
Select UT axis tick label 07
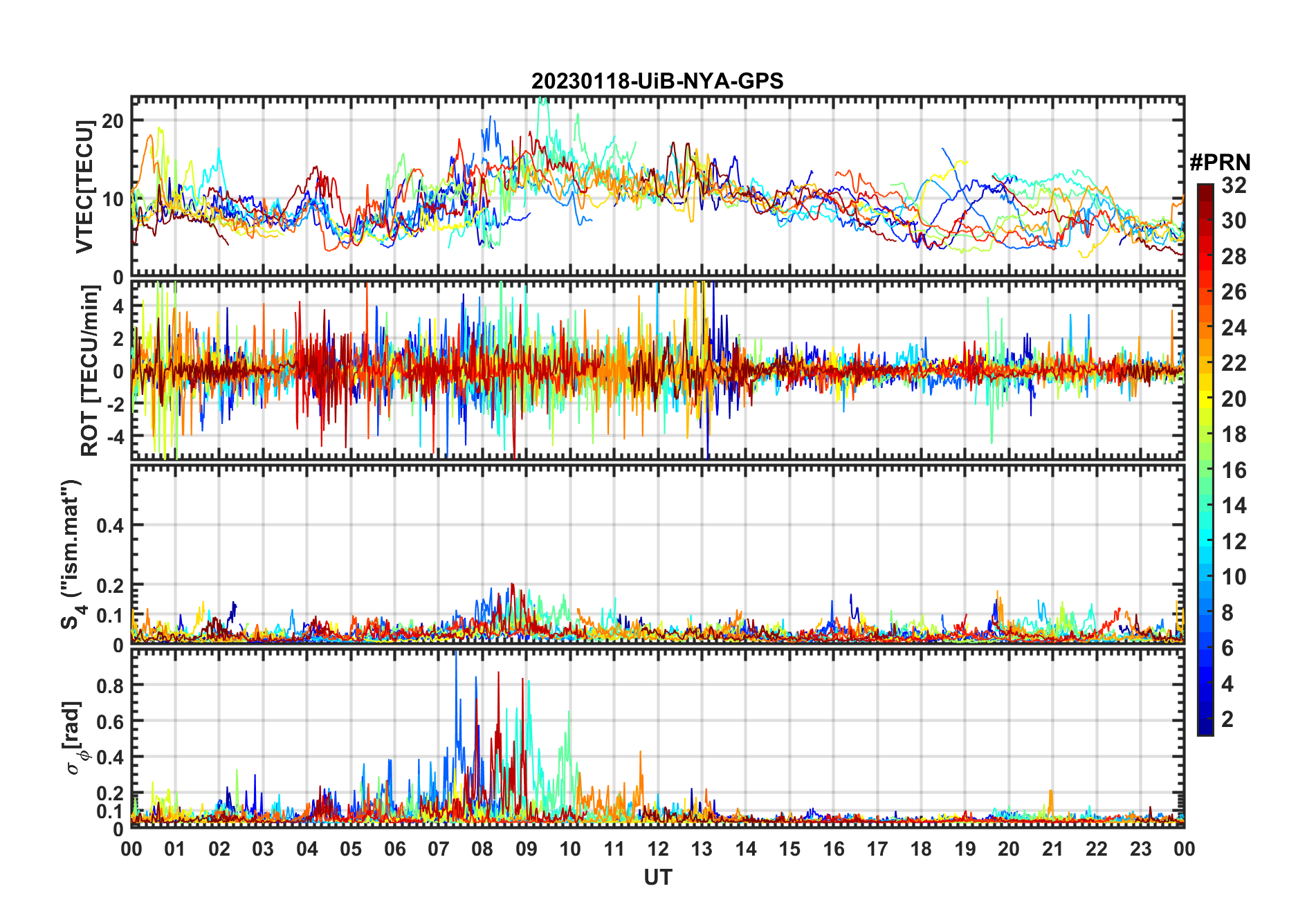click(x=439, y=849)
